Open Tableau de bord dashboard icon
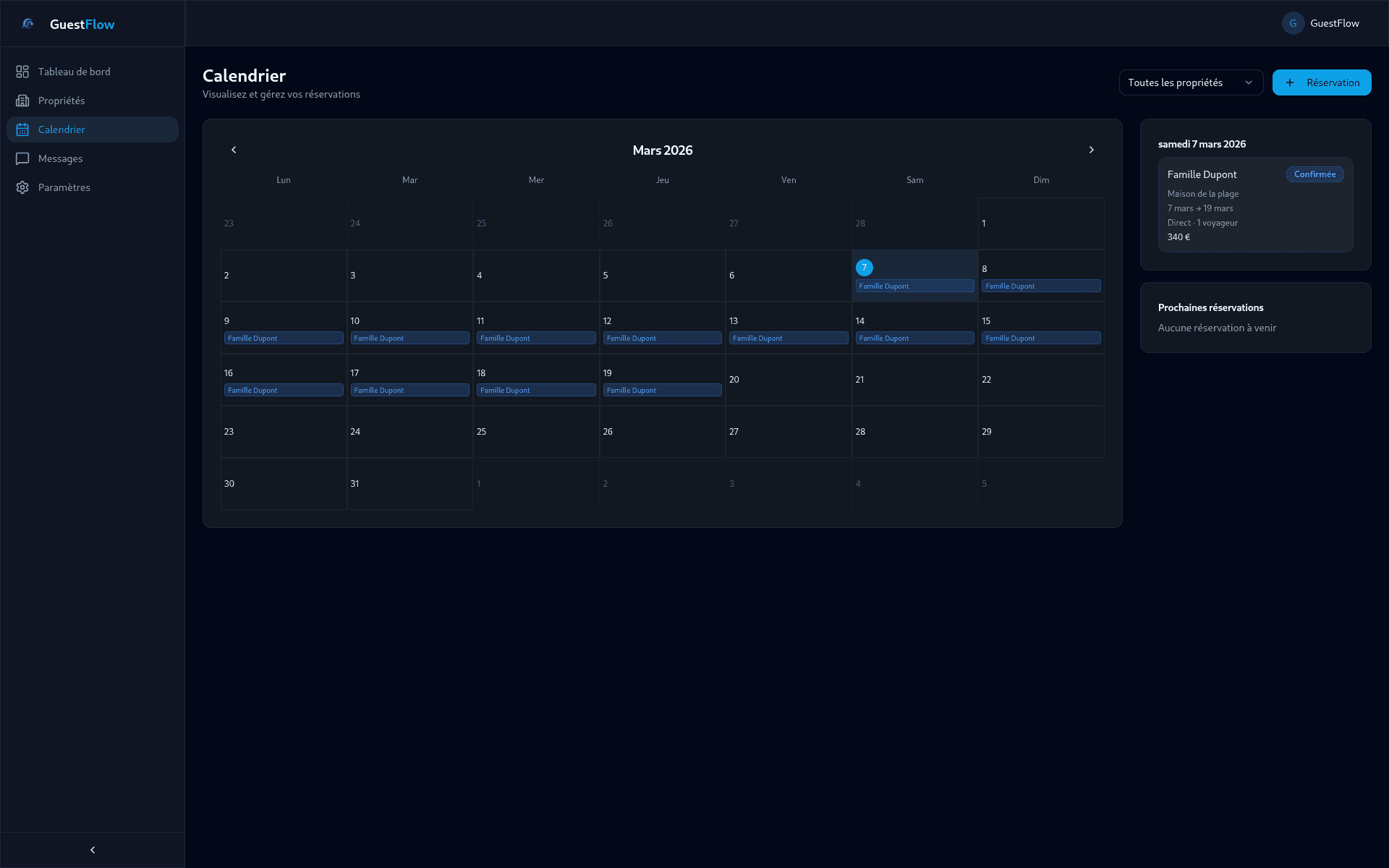Viewport: 1389px width, 868px height. point(22,72)
